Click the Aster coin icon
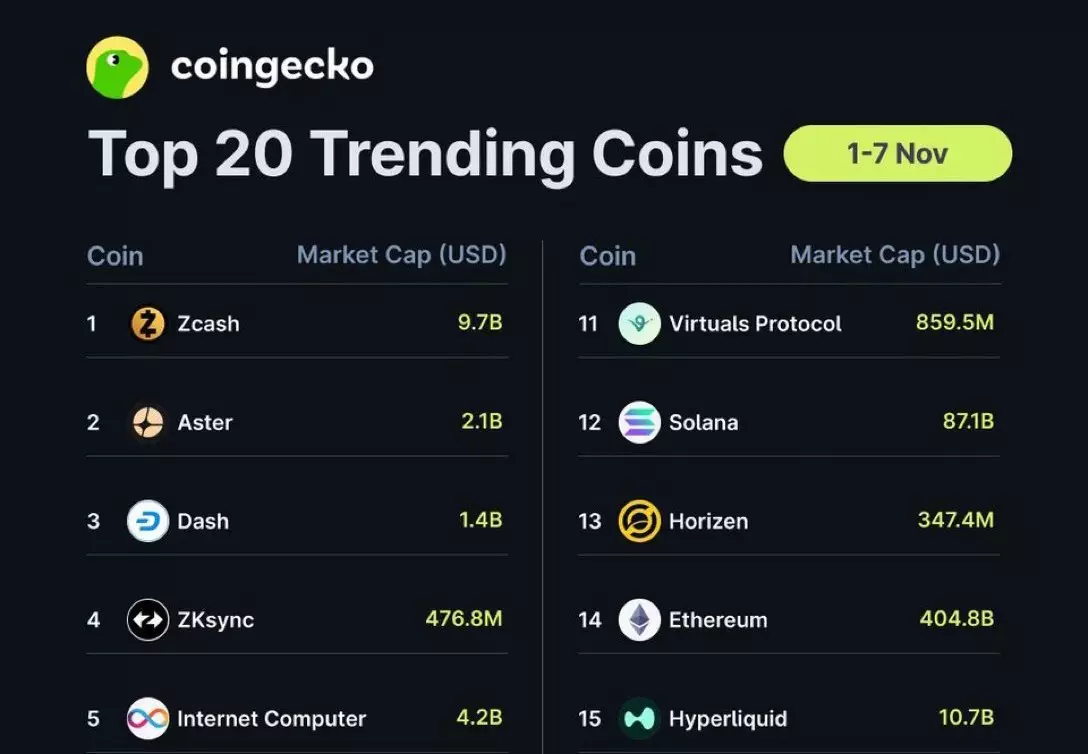 pyautogui.click(x=148, y=422)
